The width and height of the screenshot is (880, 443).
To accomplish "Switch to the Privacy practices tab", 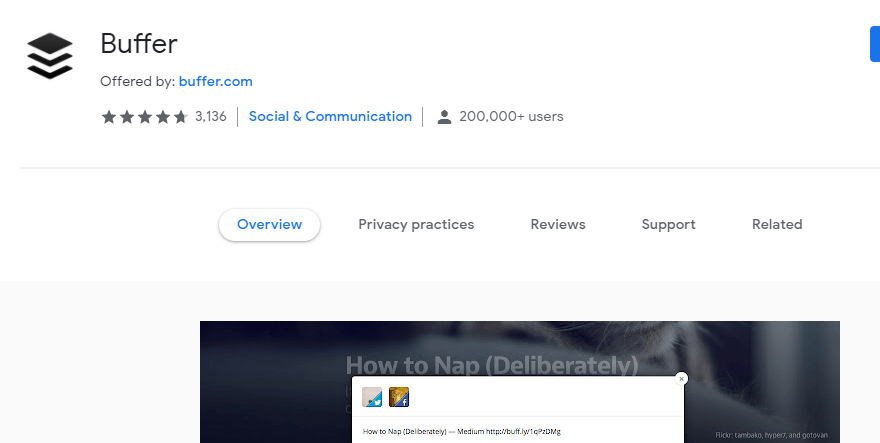I will [x=416, y=225].
